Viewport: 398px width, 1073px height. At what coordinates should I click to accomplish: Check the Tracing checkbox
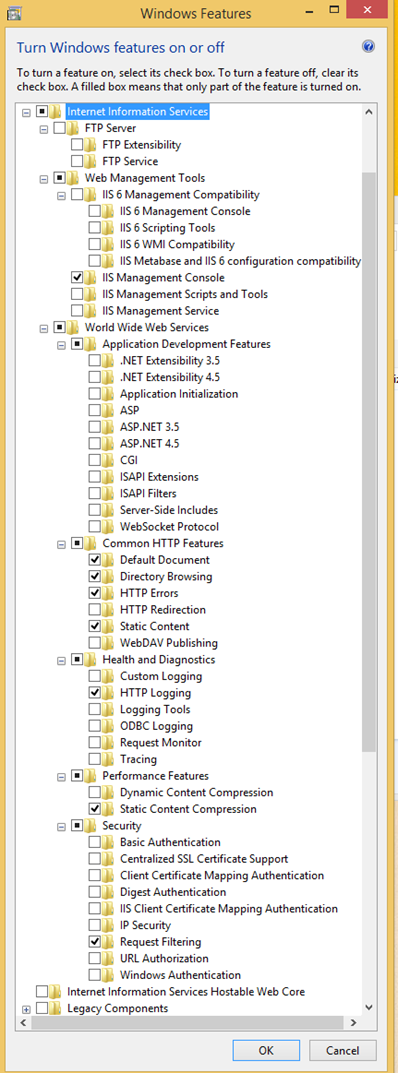tap(94, 759)
